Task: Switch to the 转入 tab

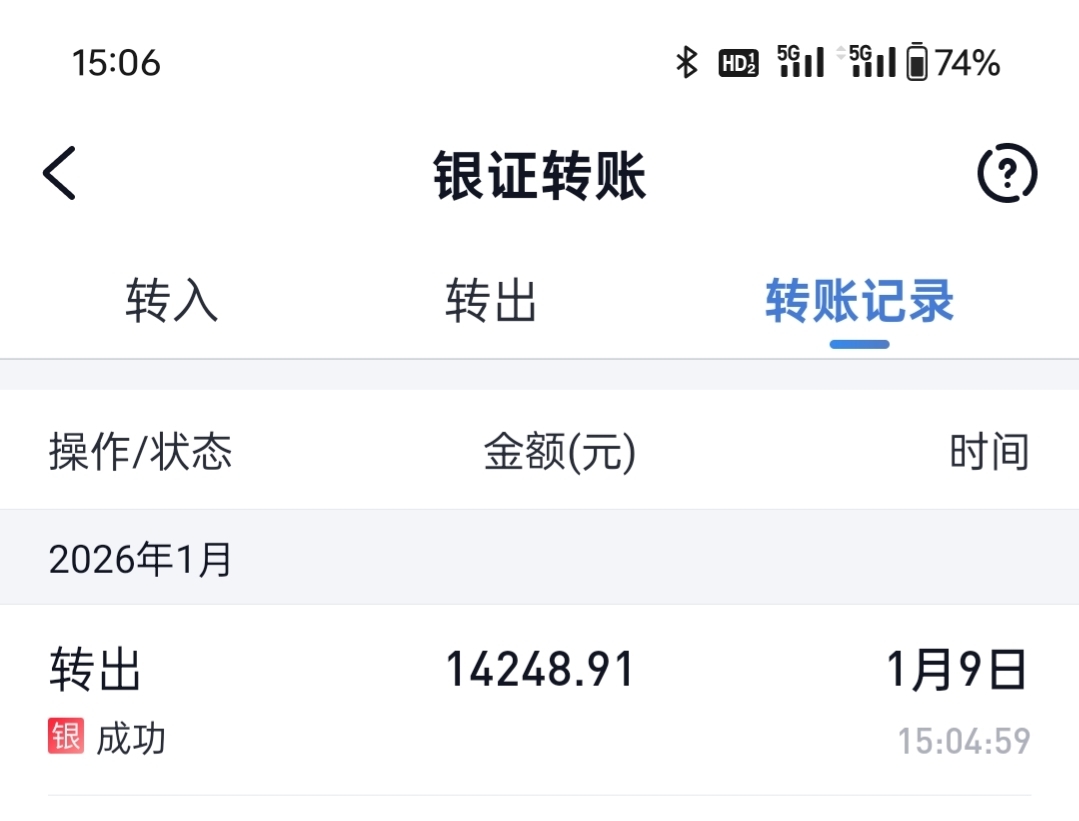Action: (x=171, y=301)
